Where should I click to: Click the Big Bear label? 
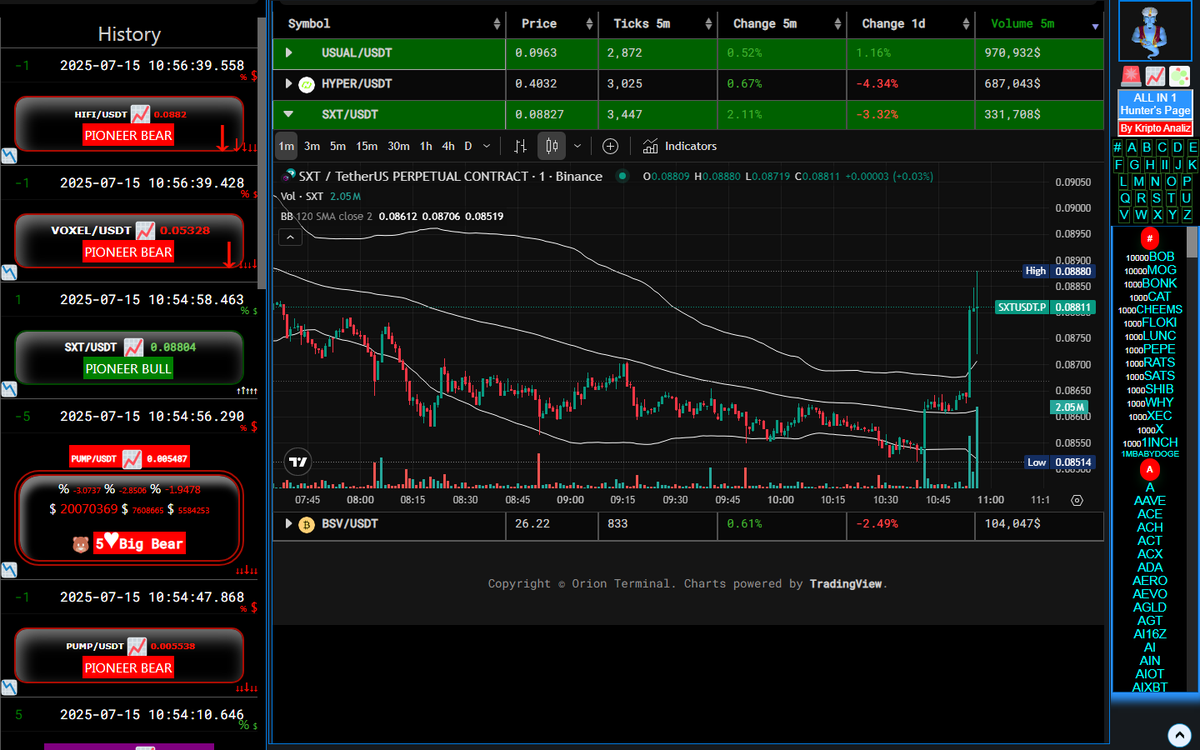(139, 544)
